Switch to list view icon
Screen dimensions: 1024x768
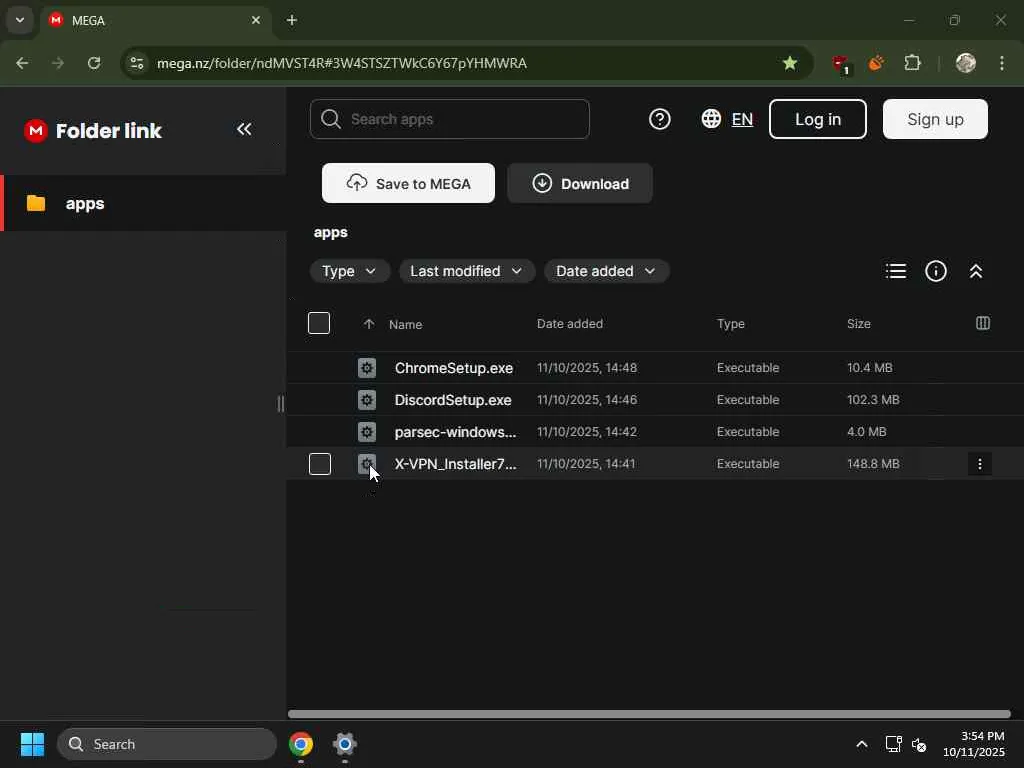point(895,271)
